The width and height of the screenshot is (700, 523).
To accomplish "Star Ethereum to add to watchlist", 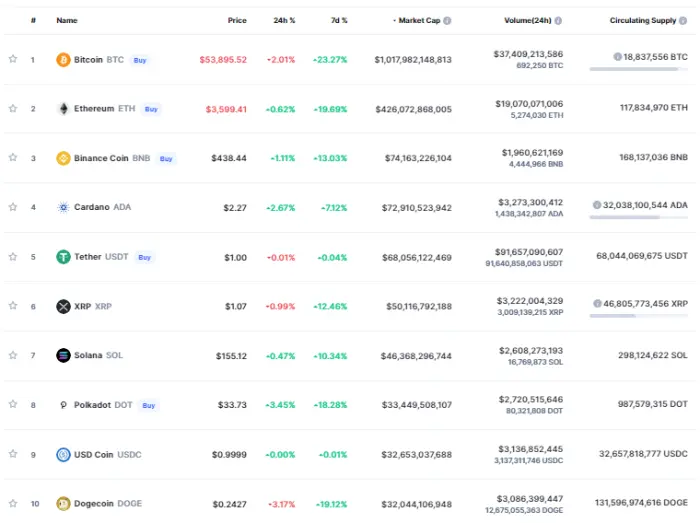I will [13, 108].
